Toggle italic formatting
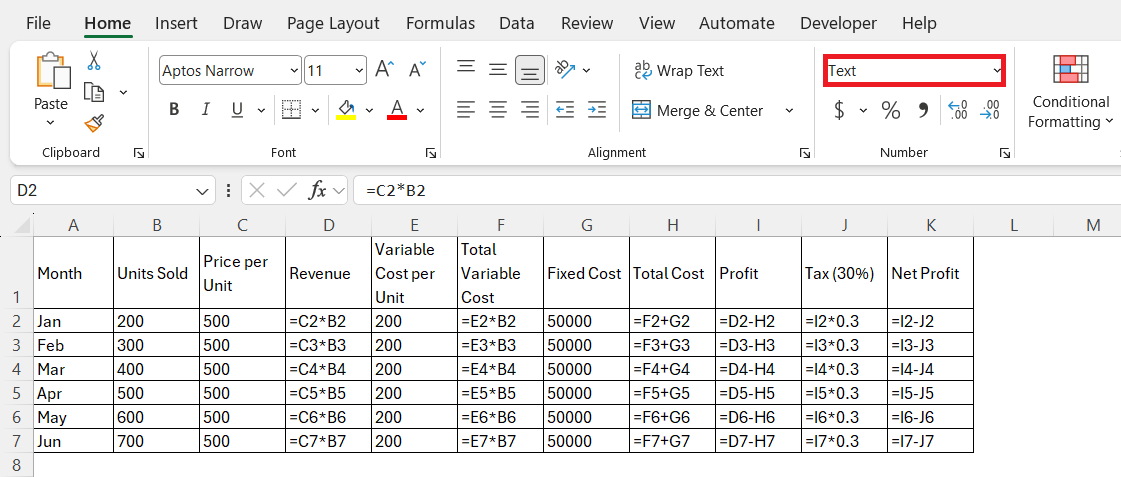The width and height of the screenshot is (1121, 477). pyautogui.click(x=206, y=110)
